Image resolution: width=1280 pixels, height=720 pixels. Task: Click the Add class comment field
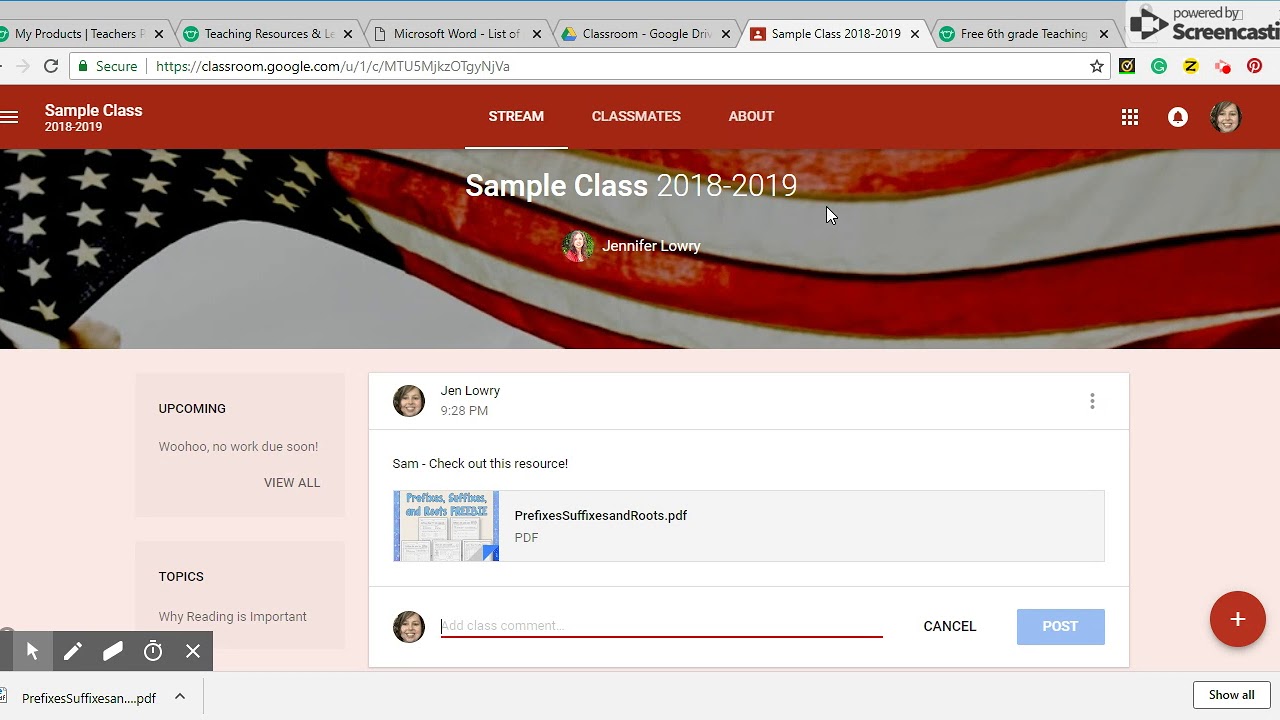click(x=661, y=626)
